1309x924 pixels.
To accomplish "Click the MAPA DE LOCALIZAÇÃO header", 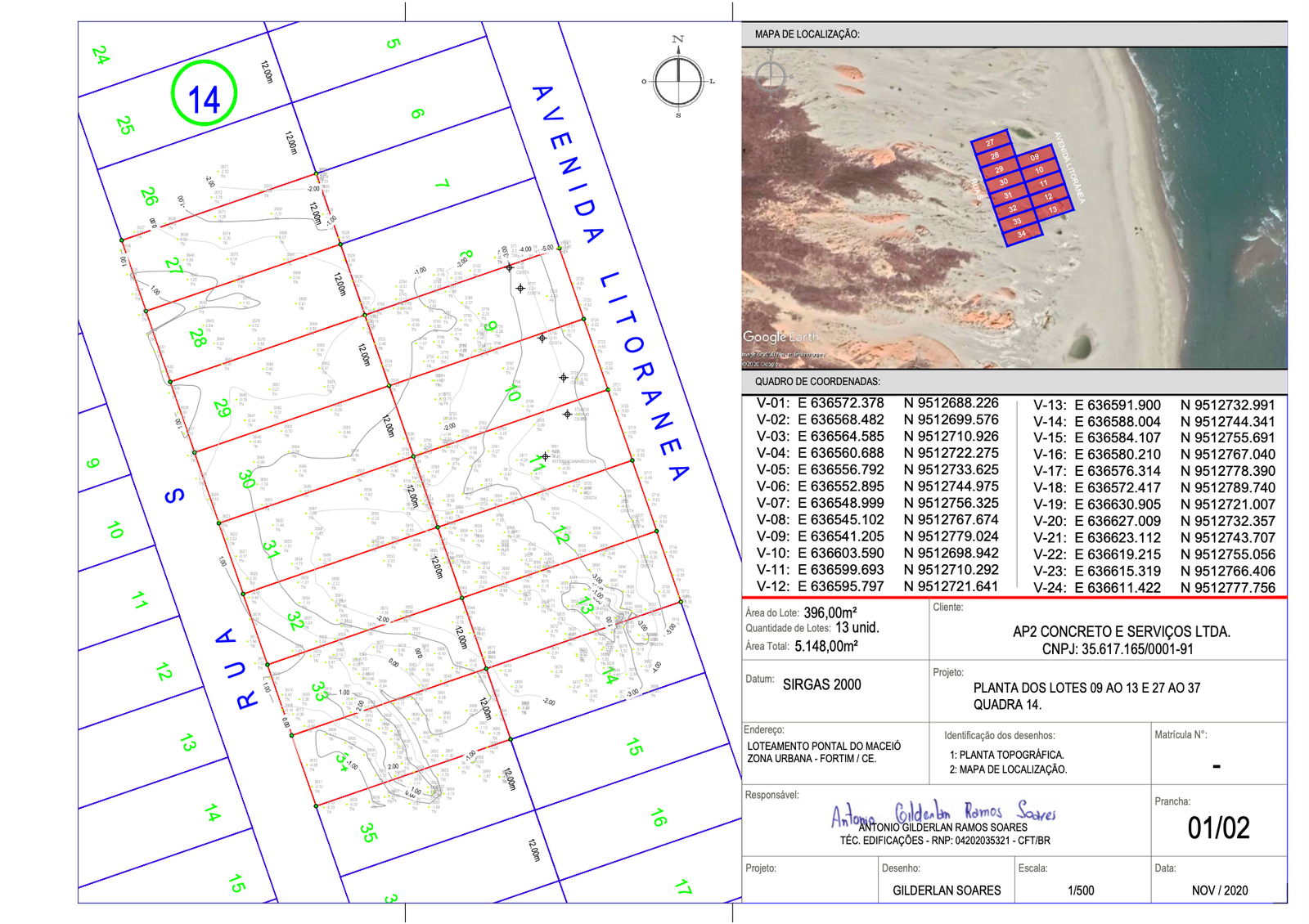I will tap(807, 34).
